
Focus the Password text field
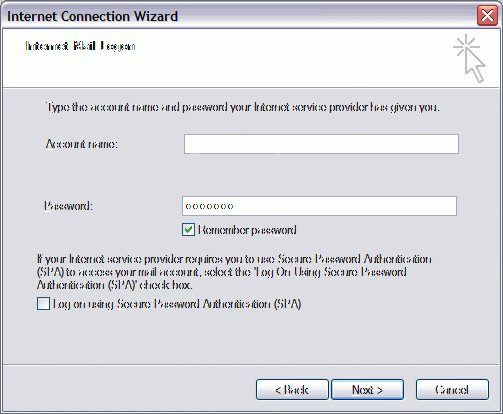tap(319, 206)
